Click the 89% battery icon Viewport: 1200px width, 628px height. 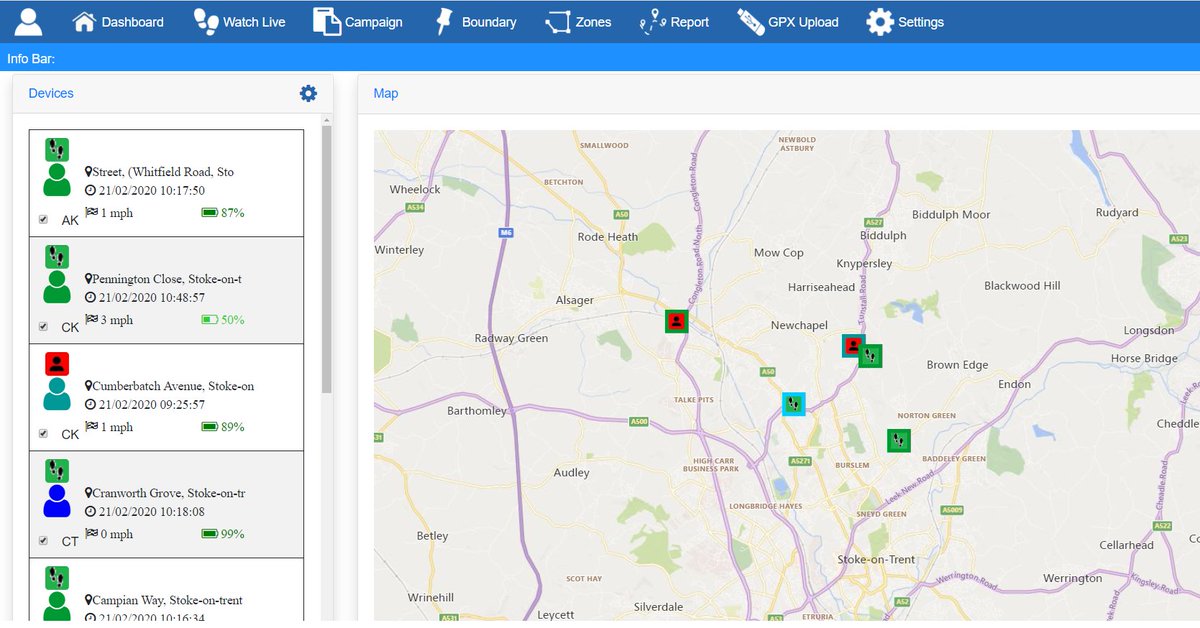pos(210,427)
